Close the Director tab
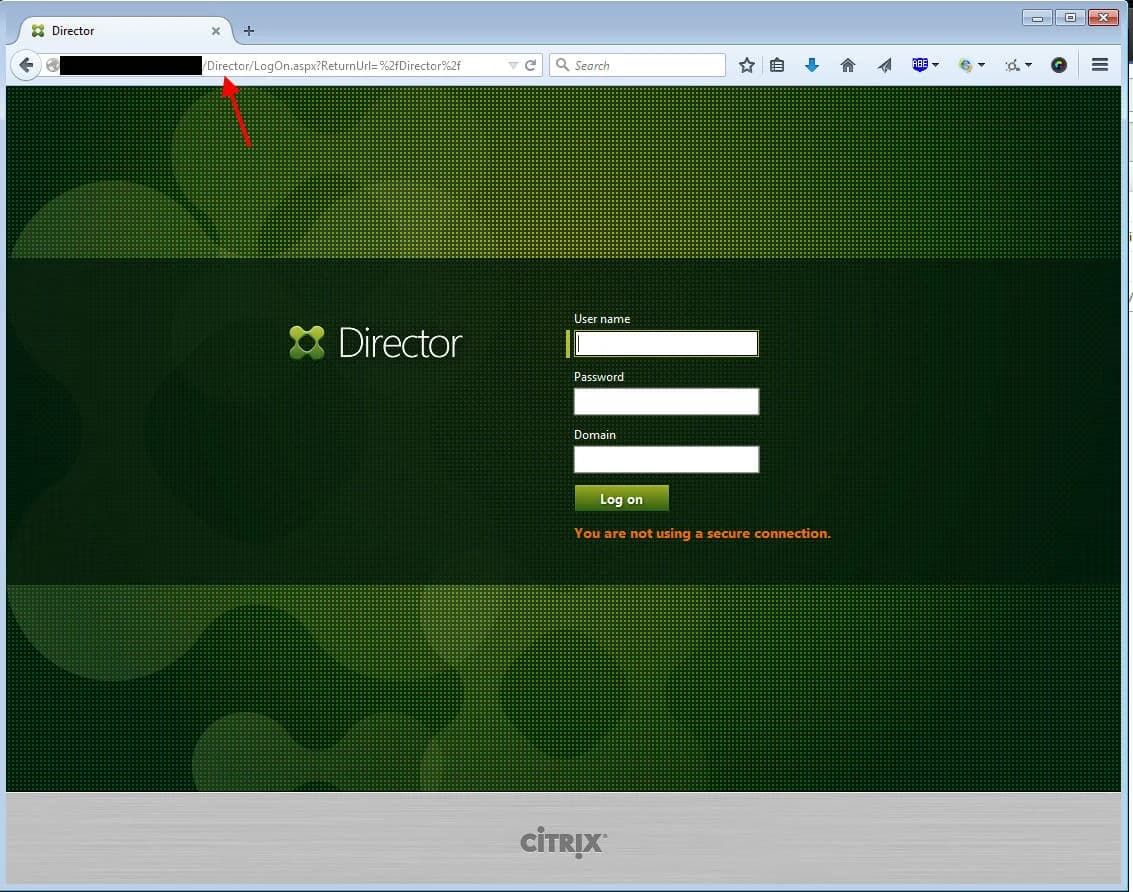This screenshot has height=892, width=1133. tap(215, 31)
